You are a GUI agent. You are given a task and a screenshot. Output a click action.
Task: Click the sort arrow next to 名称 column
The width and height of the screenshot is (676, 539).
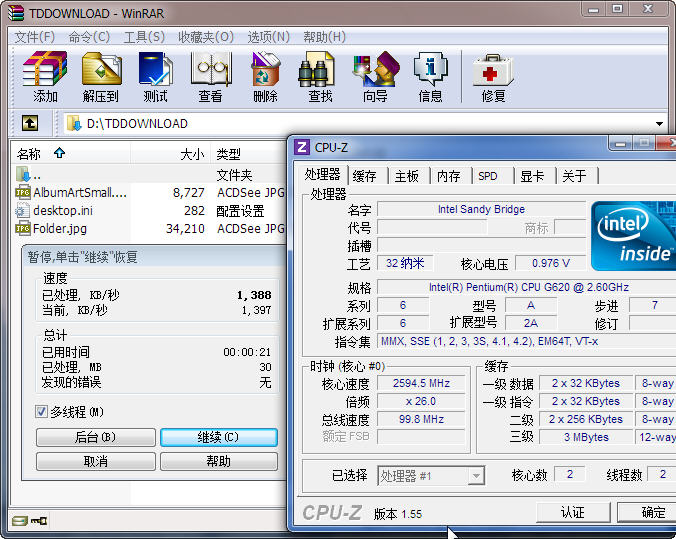[59, 153]
